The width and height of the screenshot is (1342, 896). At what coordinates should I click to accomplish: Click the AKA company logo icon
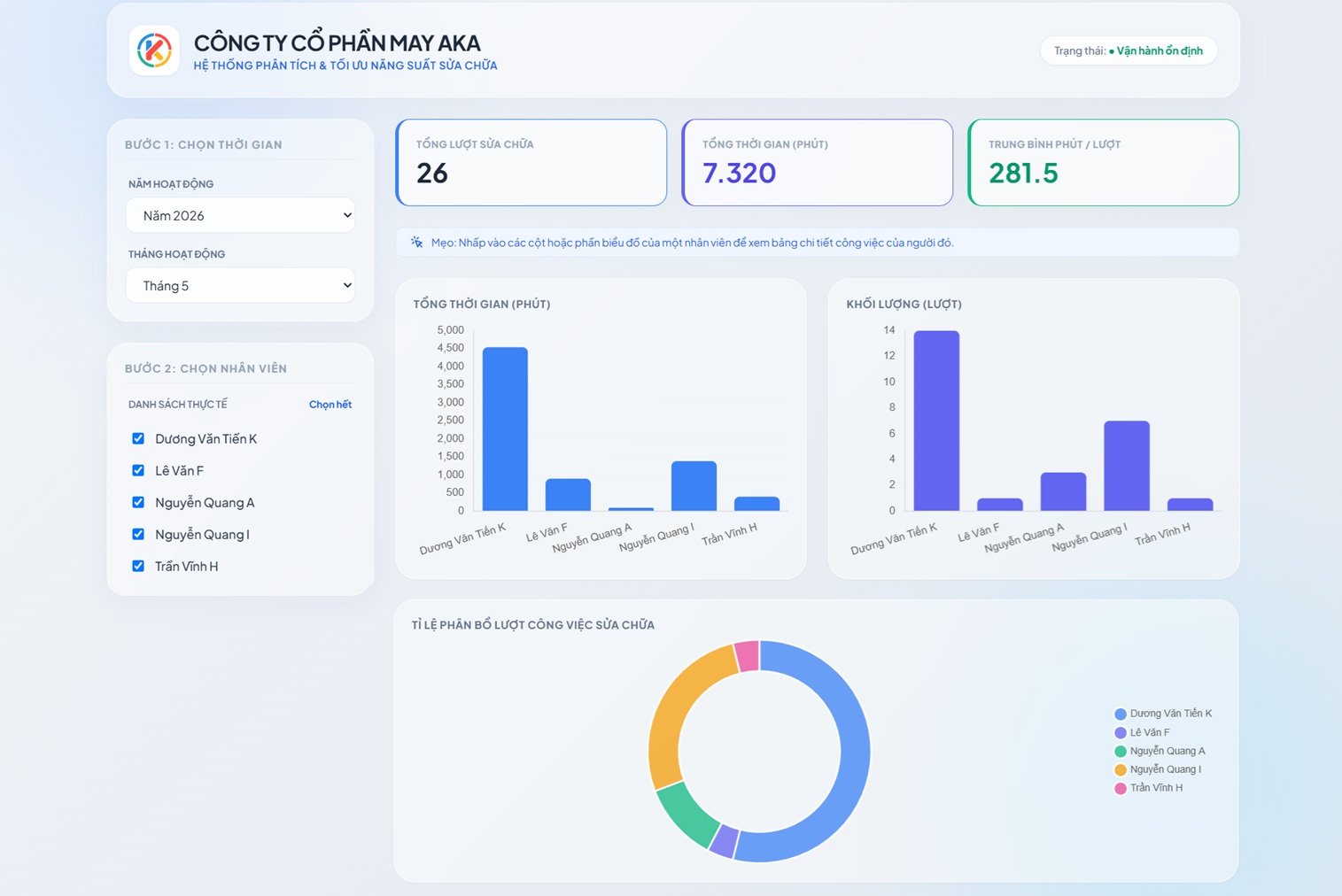point(154,50)
